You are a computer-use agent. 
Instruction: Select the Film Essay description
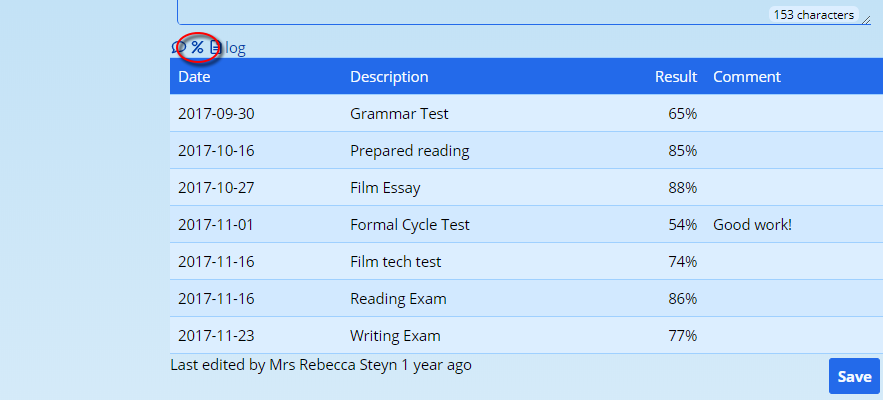pyautogui.click(x=385, y=188)
